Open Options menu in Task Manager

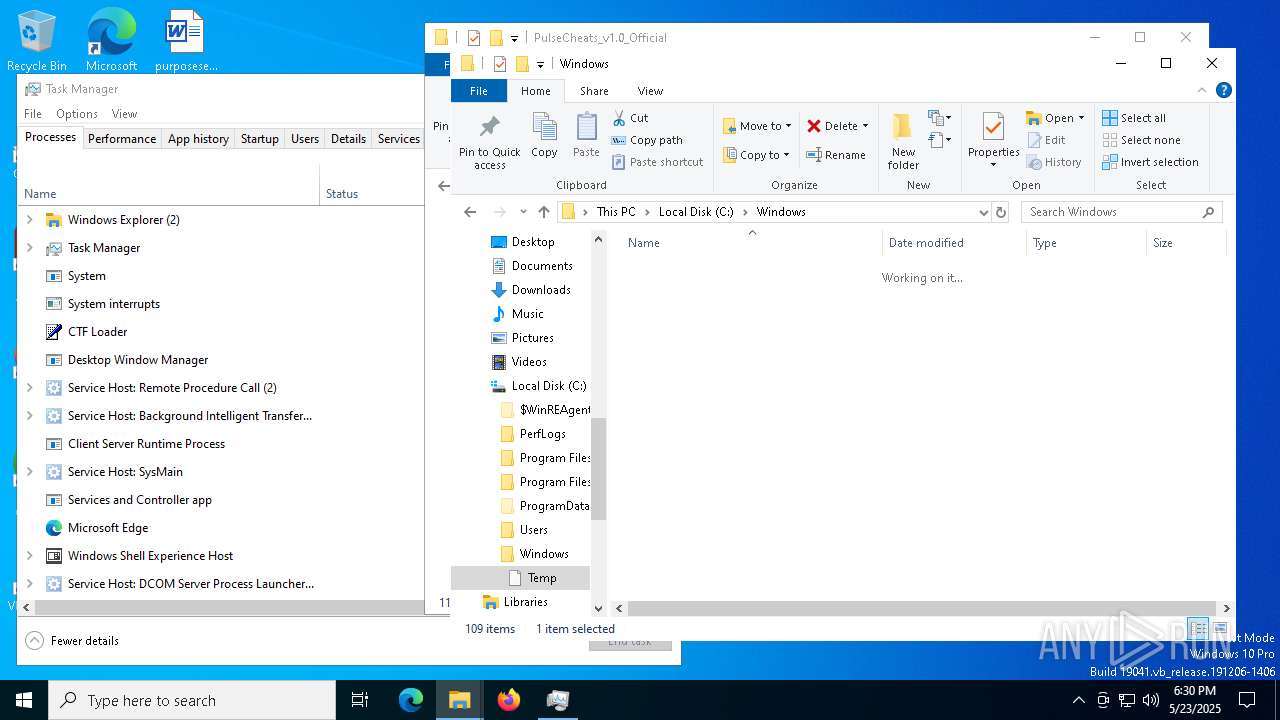(77, 114)
